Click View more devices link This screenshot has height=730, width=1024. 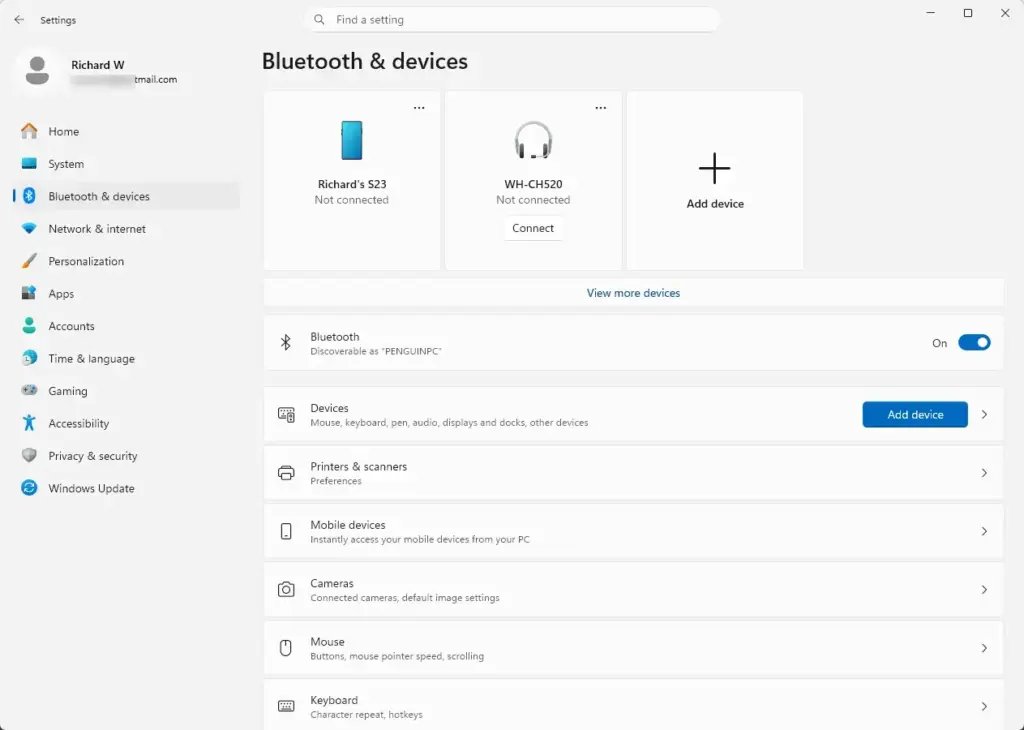click(x=633, y=293)
